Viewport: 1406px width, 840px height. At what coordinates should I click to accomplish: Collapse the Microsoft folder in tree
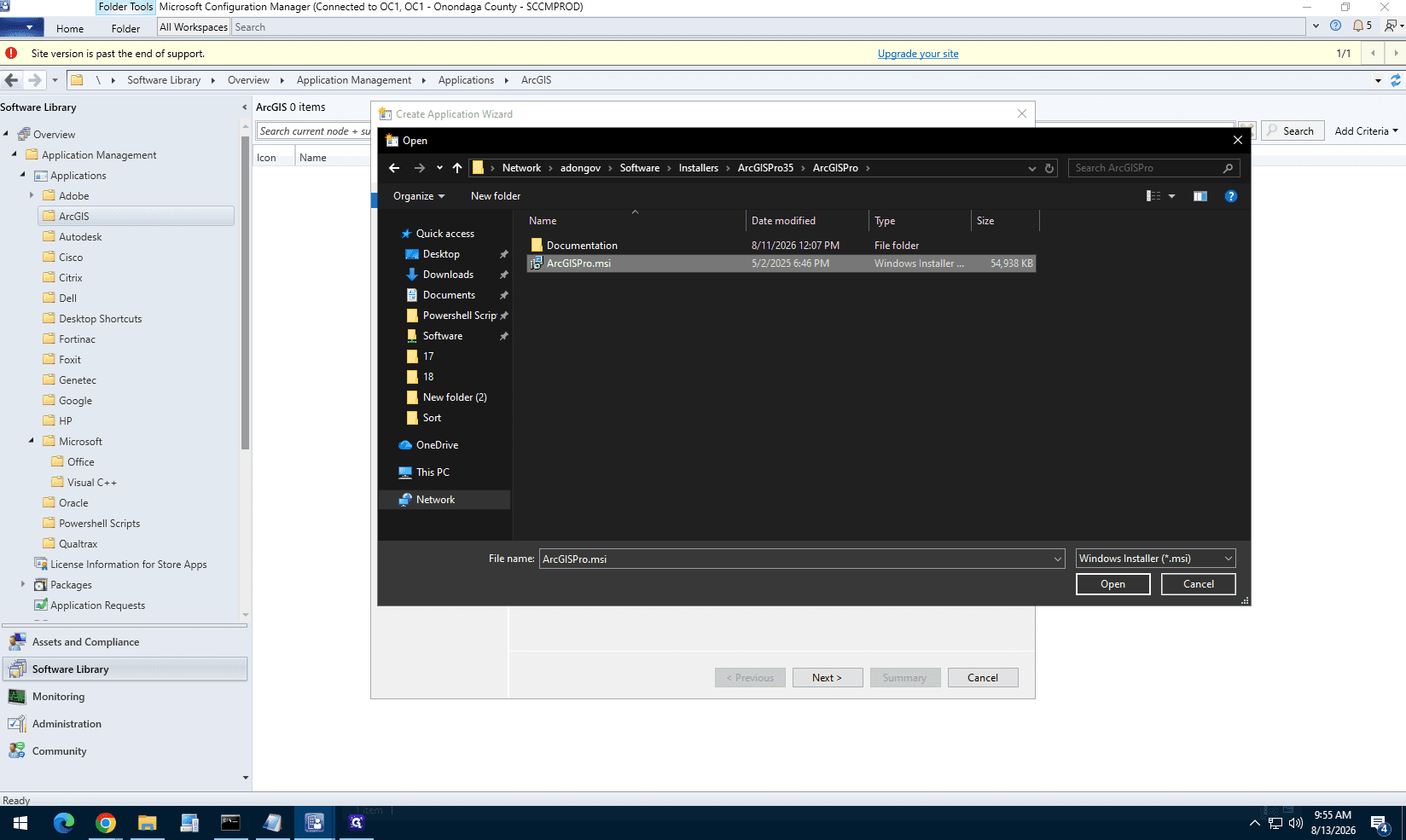pos(32,442)
